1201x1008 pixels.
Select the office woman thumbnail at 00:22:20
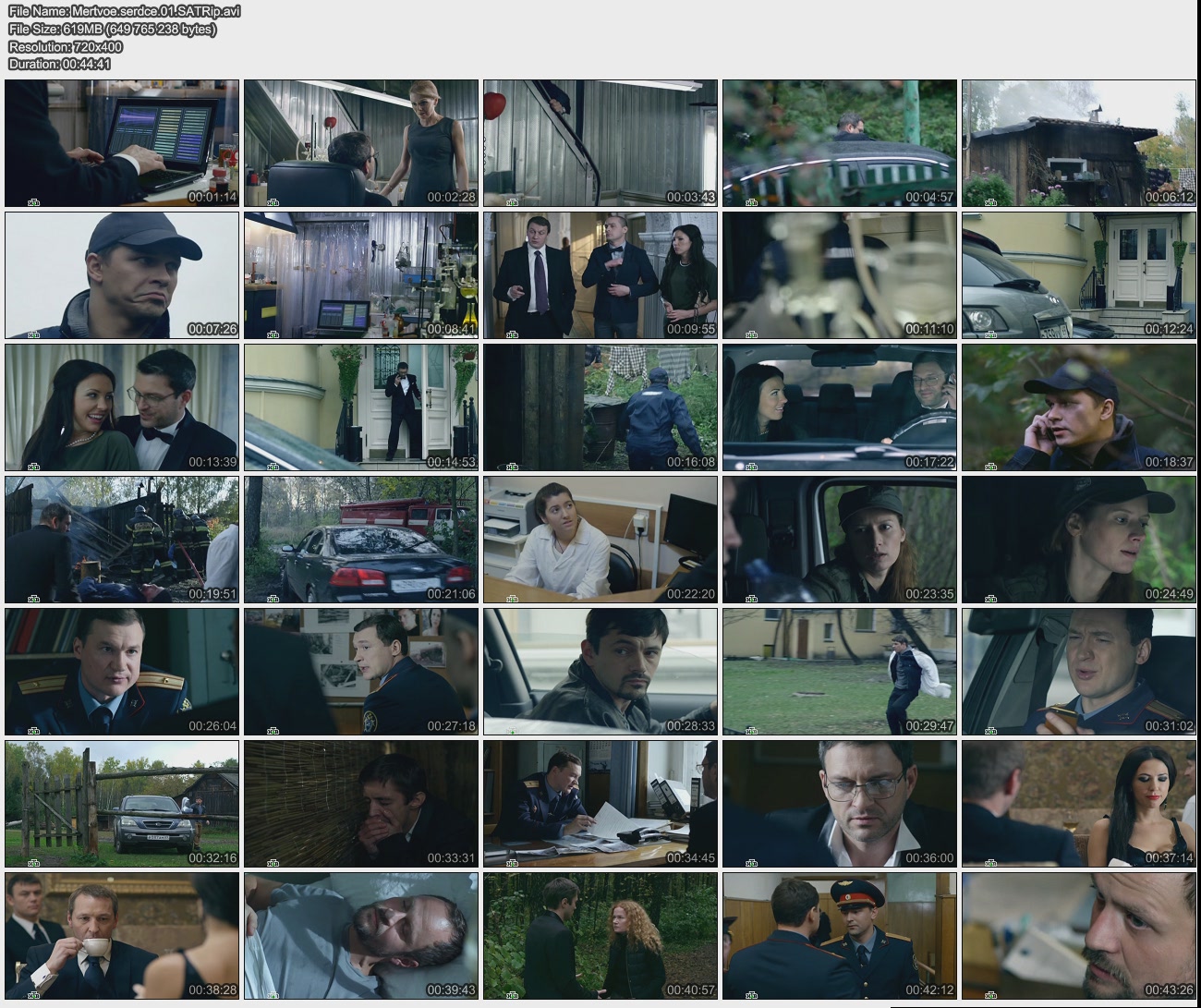pos(600,540)
